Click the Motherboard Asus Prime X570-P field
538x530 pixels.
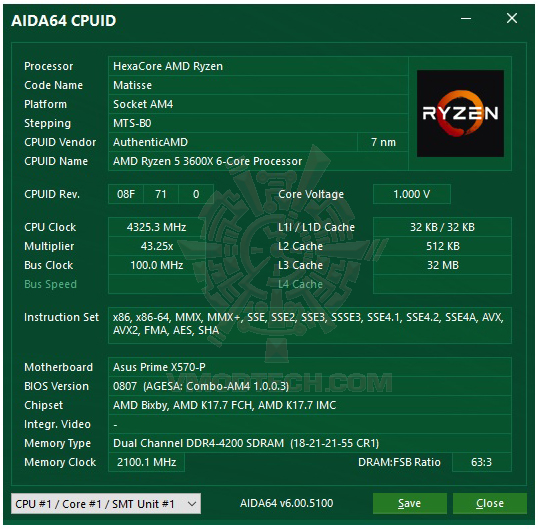[310, 367]
